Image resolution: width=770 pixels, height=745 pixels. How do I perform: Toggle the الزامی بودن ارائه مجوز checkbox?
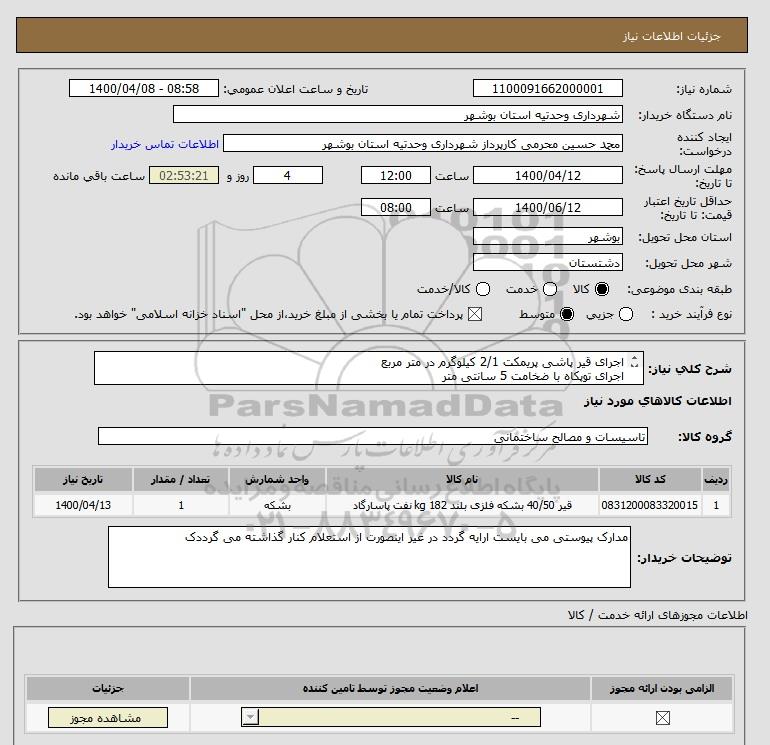pyautogui.click(x=662, y=718)
